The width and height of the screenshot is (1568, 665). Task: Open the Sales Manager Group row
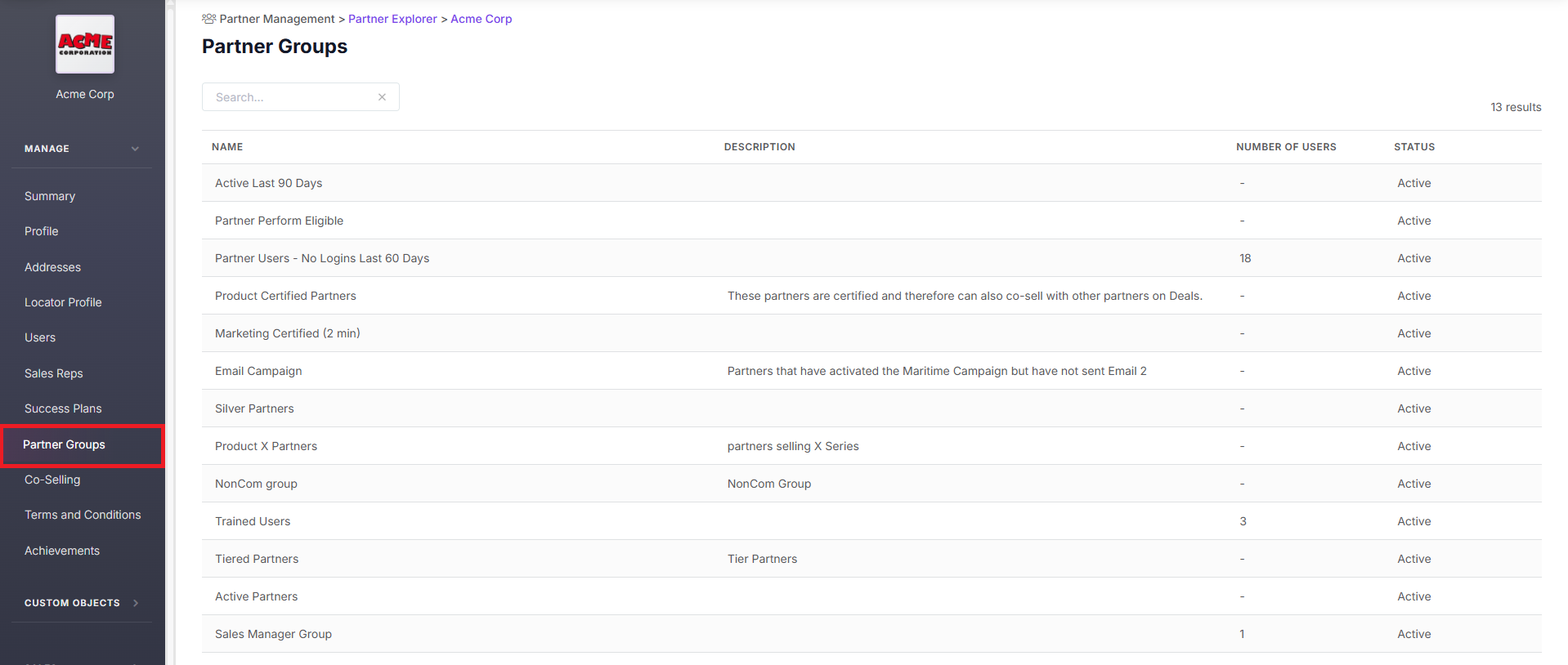coord(273,634)
